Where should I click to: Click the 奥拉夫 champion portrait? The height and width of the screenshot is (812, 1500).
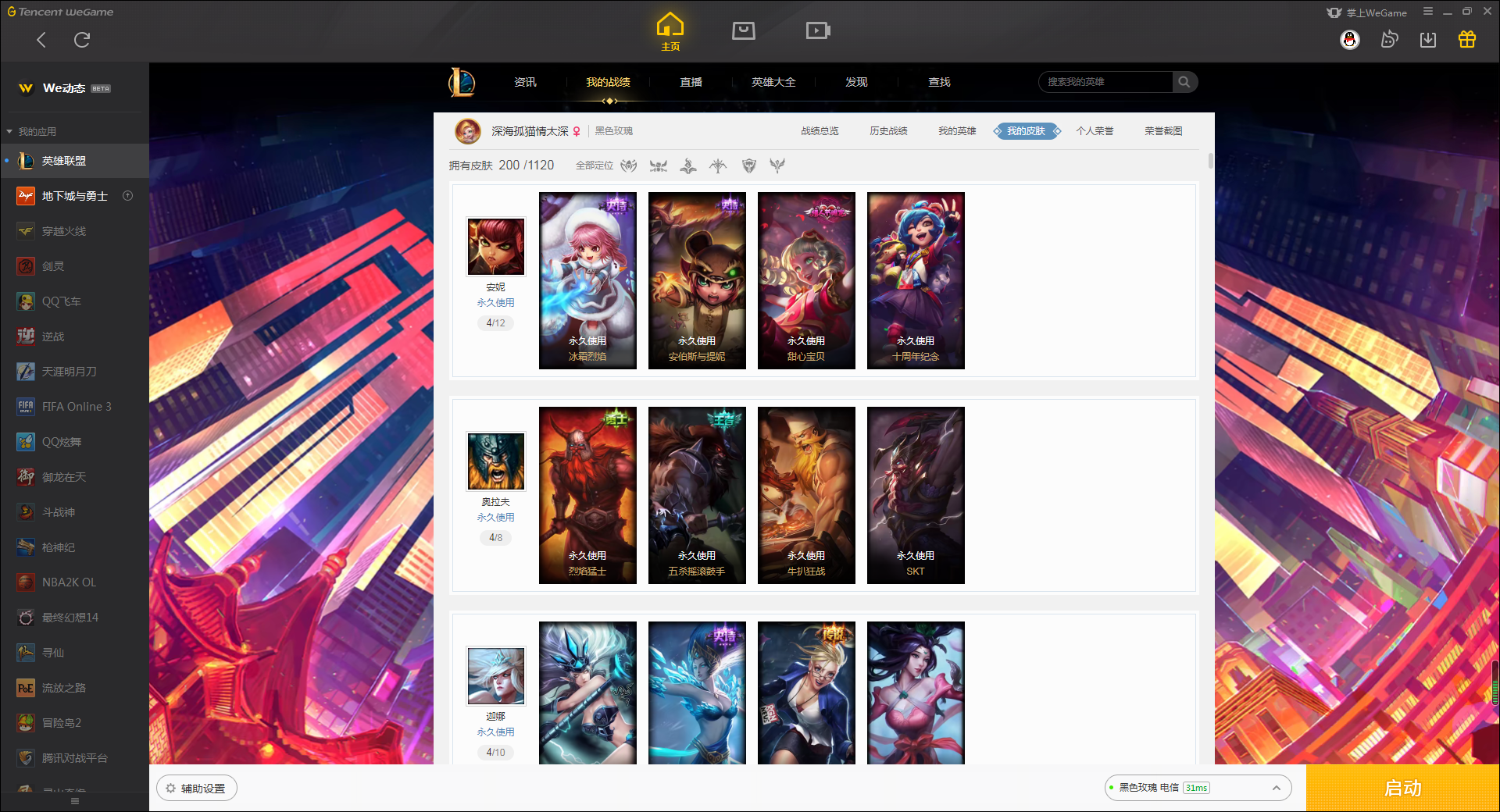click(496, 461)
